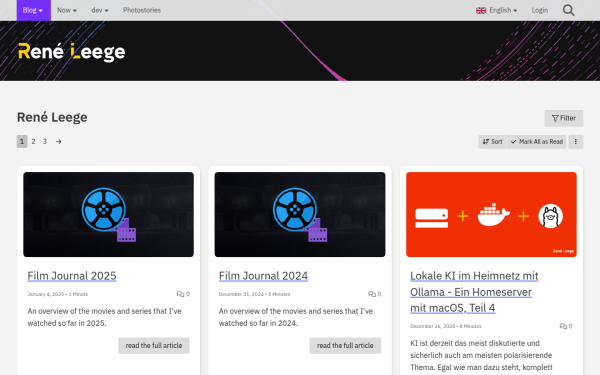Click the René Leege site logo
The width and height of the screenshot is (600, 375).
(72, 52)
